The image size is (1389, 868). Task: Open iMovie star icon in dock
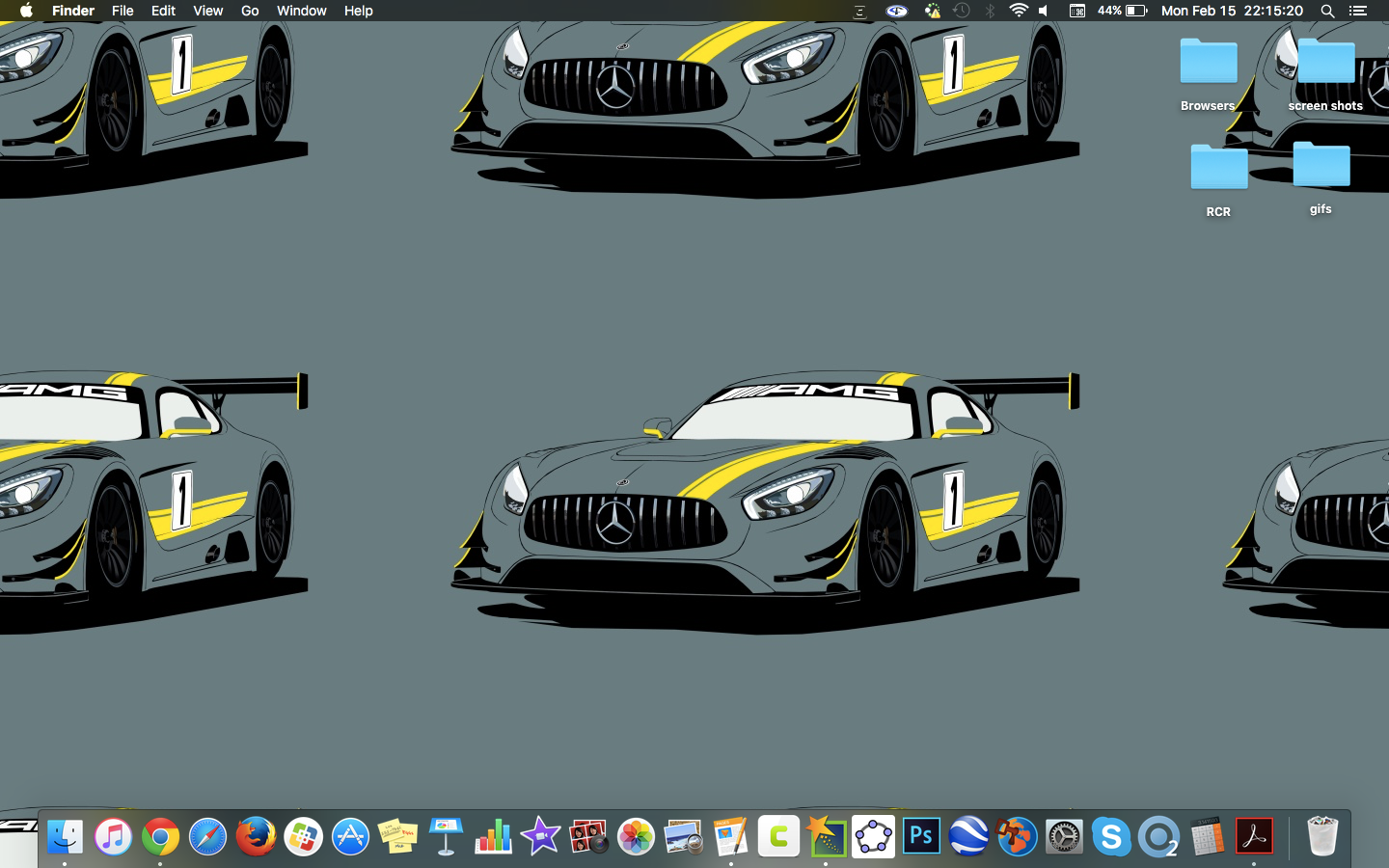coord(540,836)
